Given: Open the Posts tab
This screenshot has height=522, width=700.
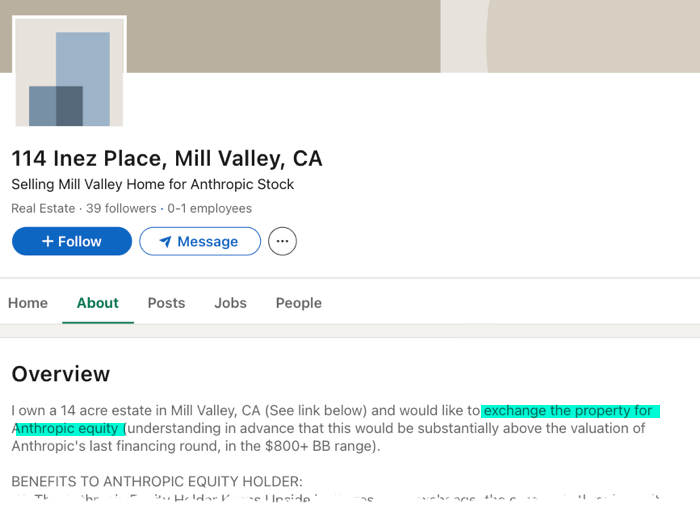Looking at the screenshot, I should click(166, 303).
